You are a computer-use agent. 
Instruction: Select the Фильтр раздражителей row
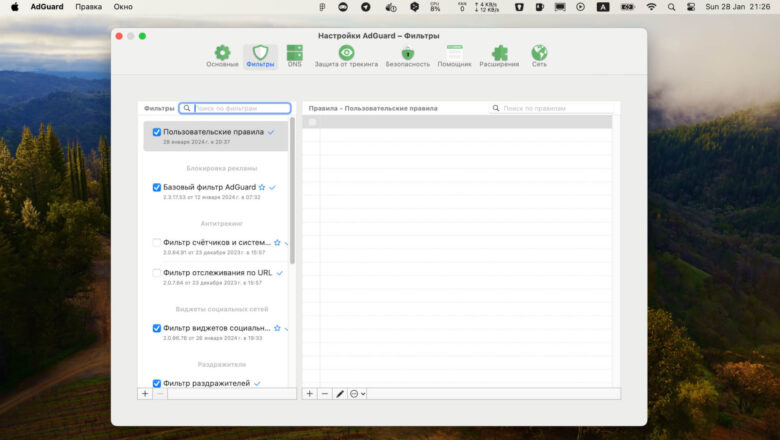216,383
